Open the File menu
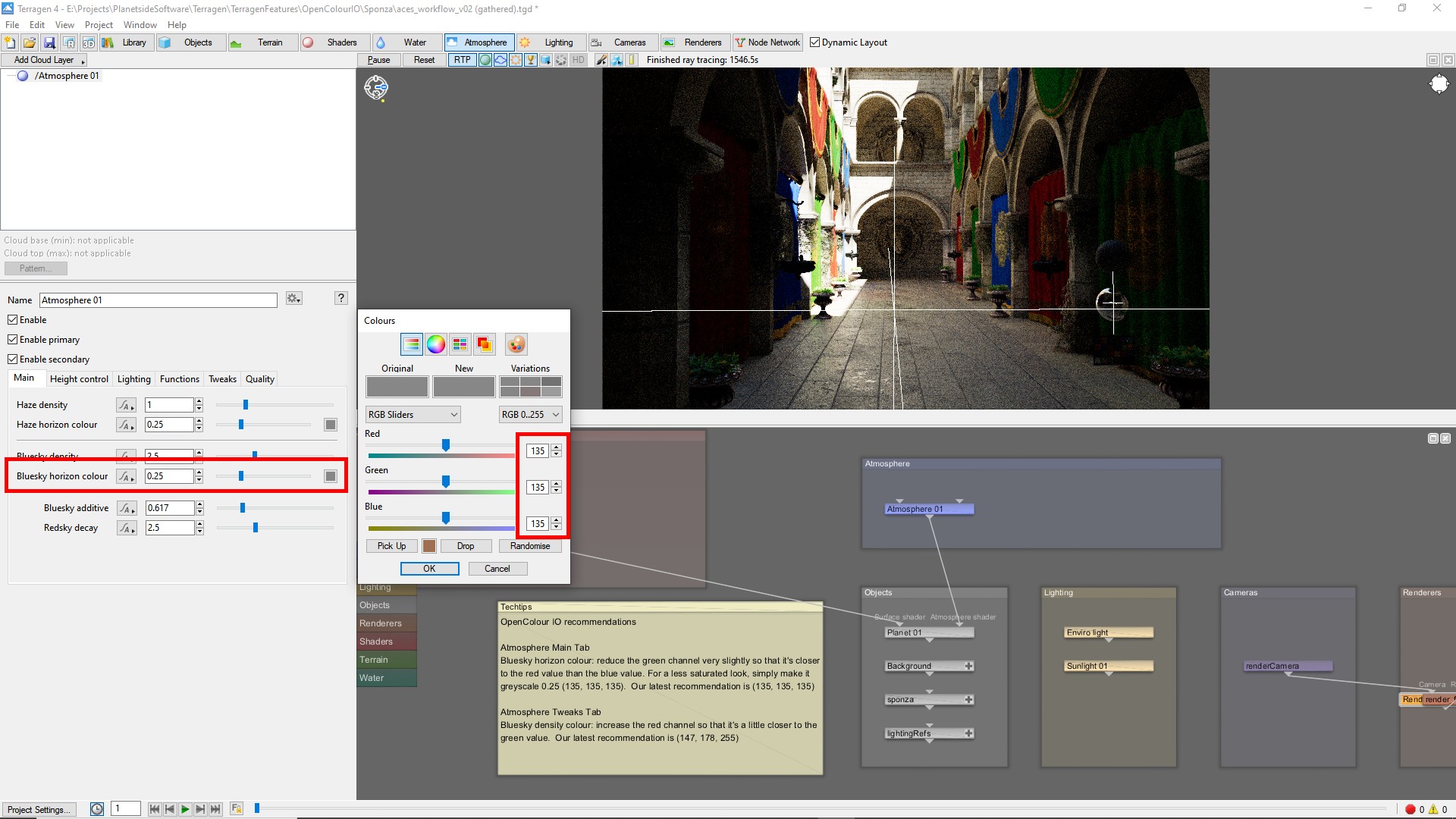Image resolution: width=1456 pixels, height=819 pixels. tap(12, 25)
